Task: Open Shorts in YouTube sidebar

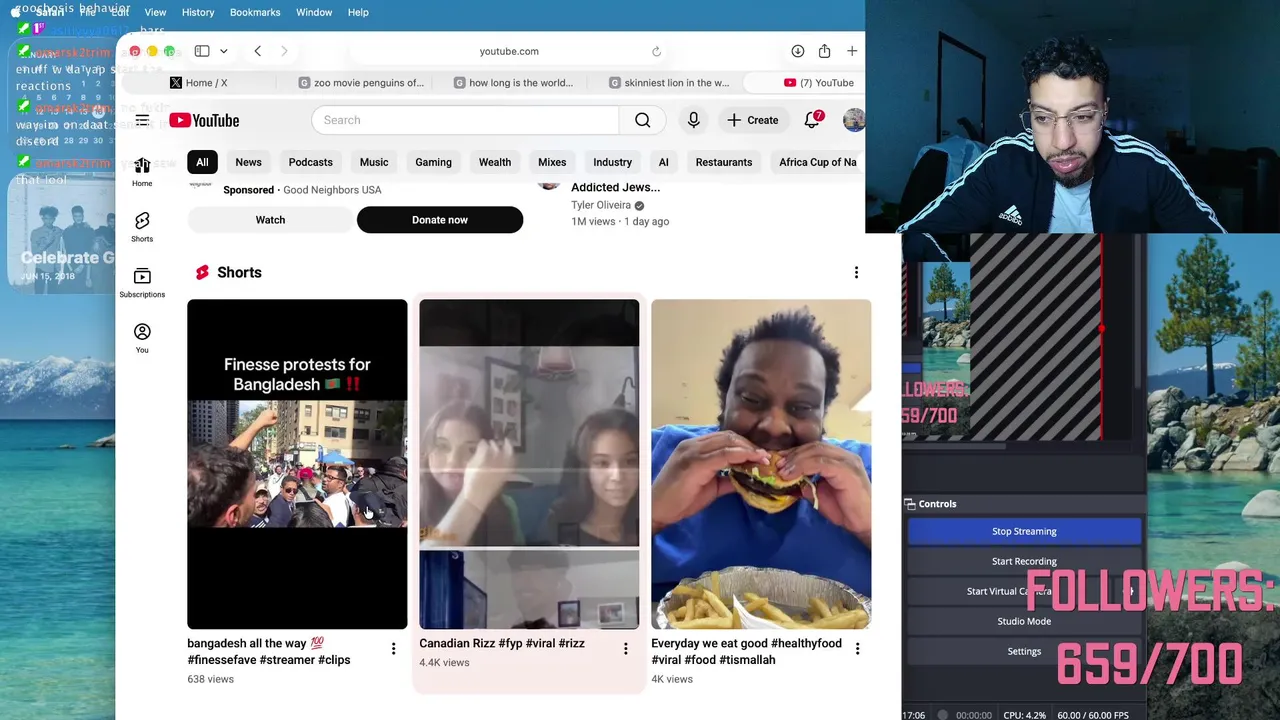Action: coord(142,227)
